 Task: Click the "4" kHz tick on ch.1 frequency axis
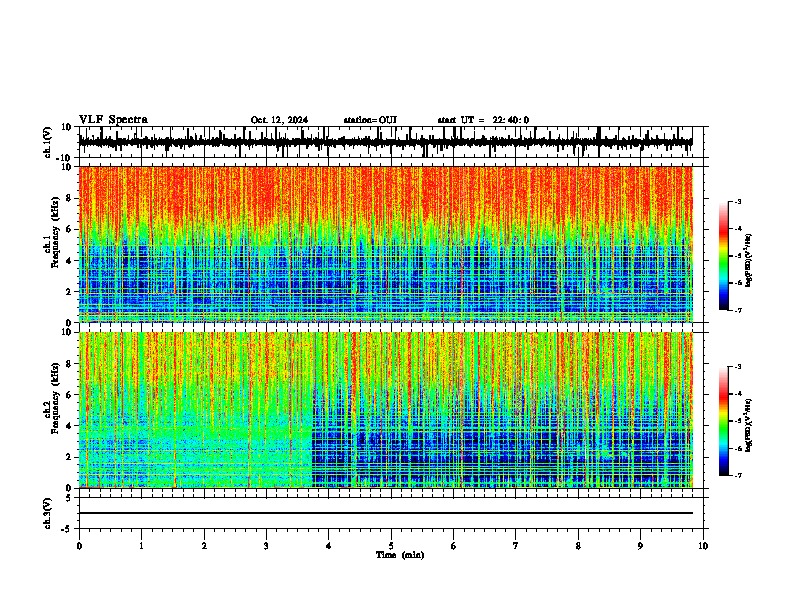pyautogui.click(x=69, y=261)
